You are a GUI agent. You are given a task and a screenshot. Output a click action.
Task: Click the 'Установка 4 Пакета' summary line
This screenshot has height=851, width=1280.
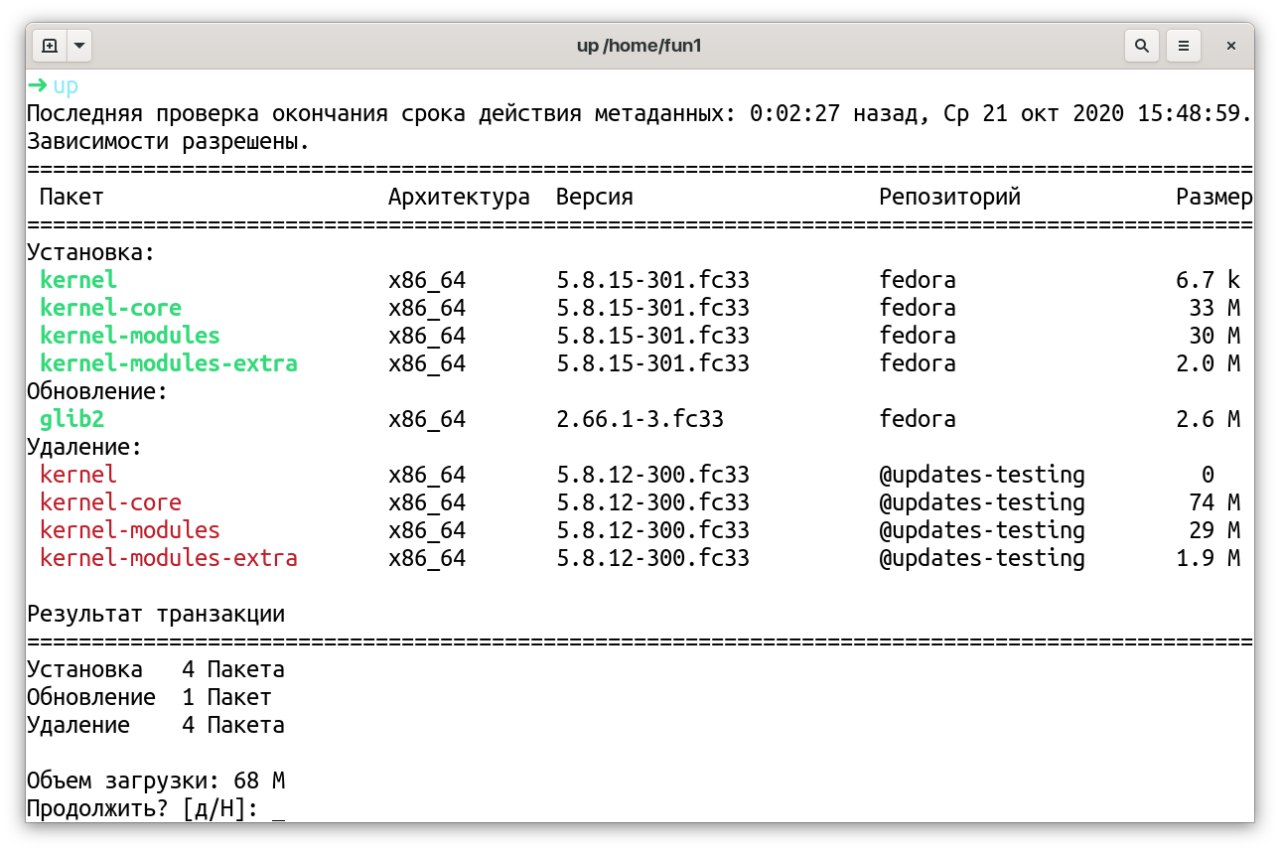click(x=156, y=669)
